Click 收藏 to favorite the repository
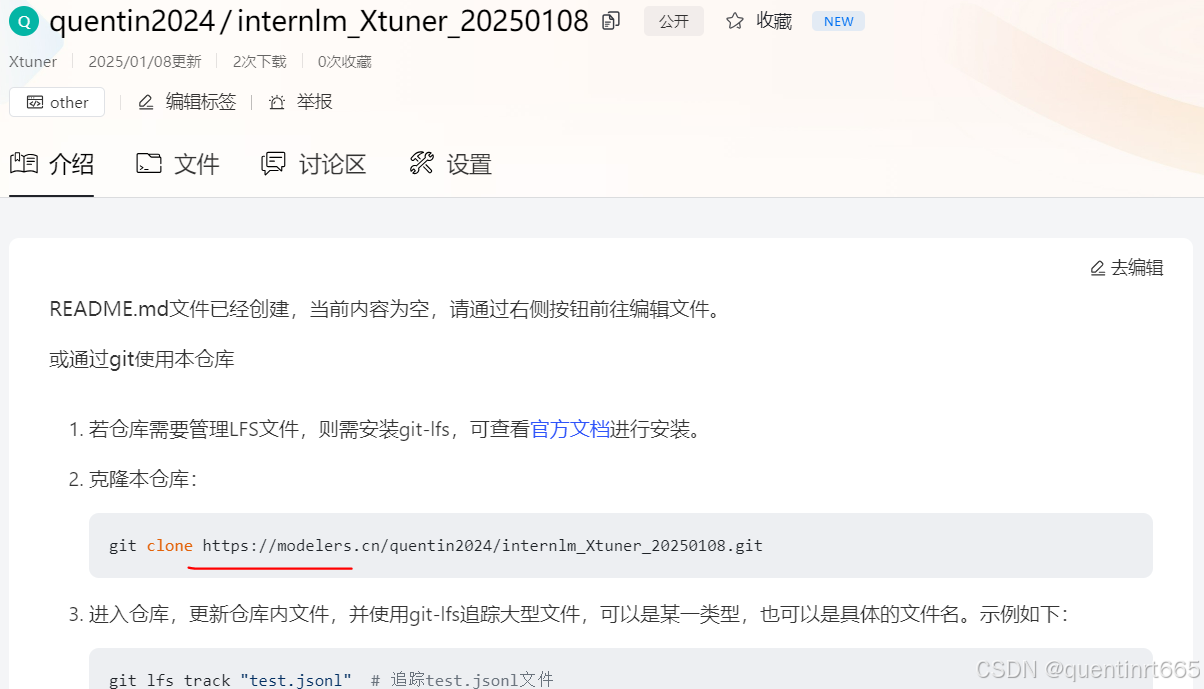 (774, 21)
